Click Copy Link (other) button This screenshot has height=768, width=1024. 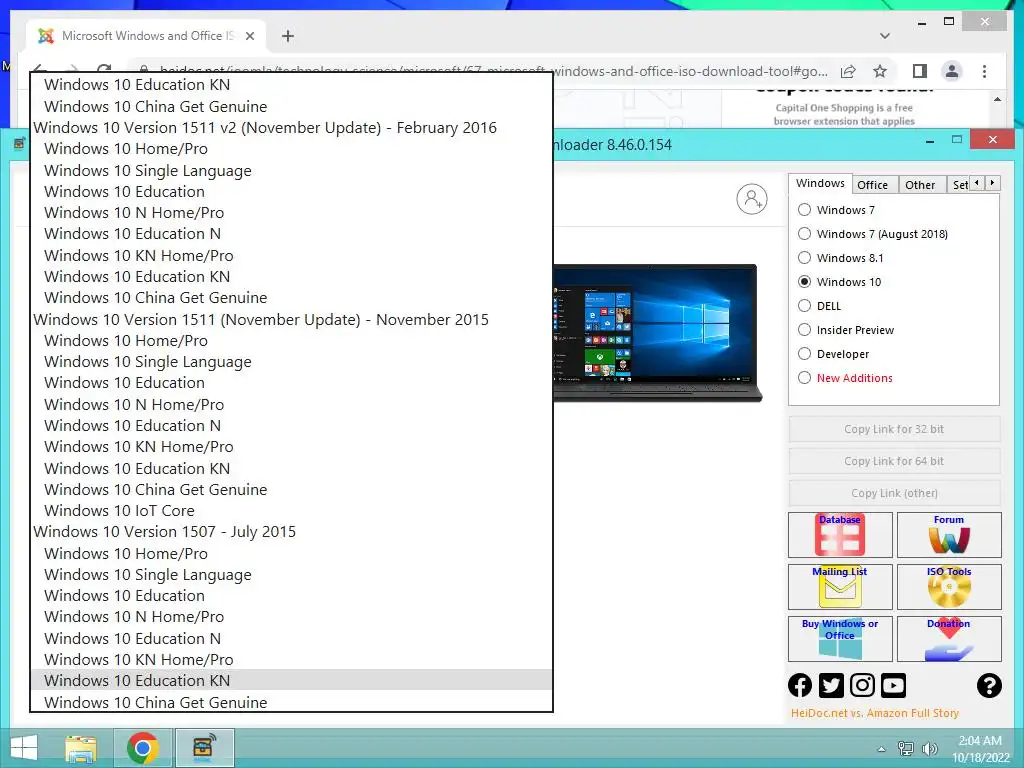(x=894, y=493)
